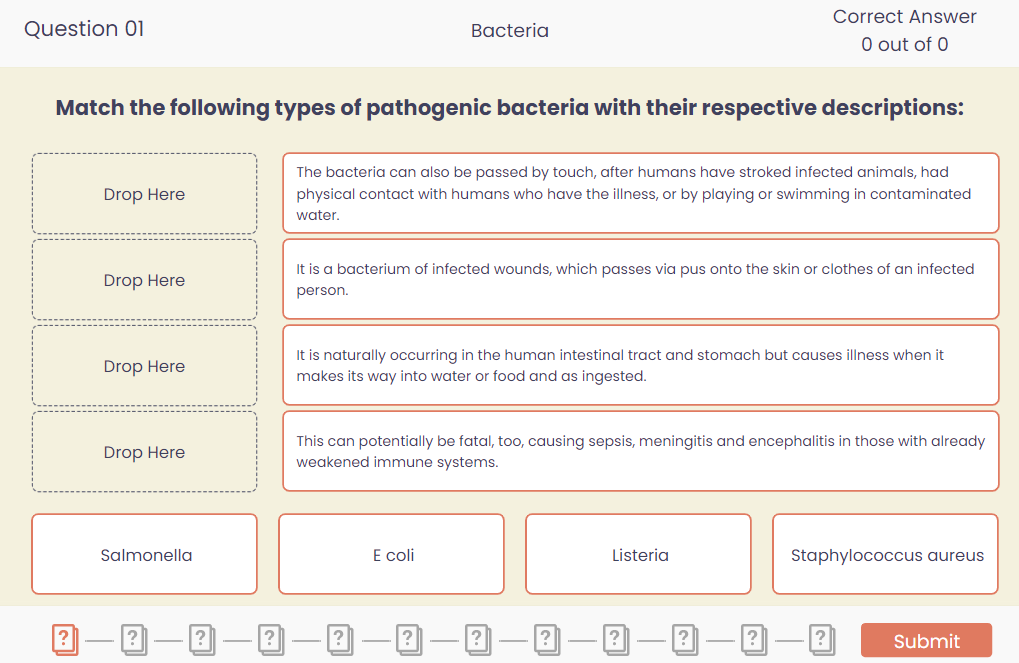Click the first question progress icon
Screen dimensions: 1019x663
click(65, 638)
